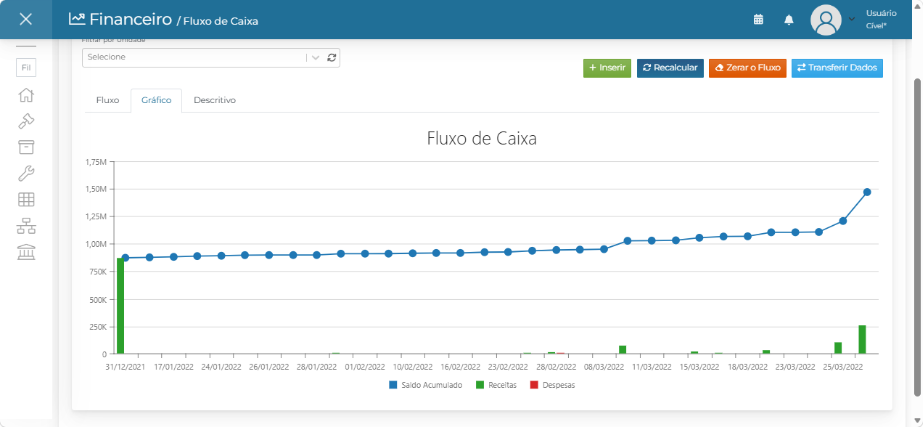Image resolution: width=924 pixels, height=427 pixels.
Task: Click the 11/03/2022 axis label
Action: point(651,366)
